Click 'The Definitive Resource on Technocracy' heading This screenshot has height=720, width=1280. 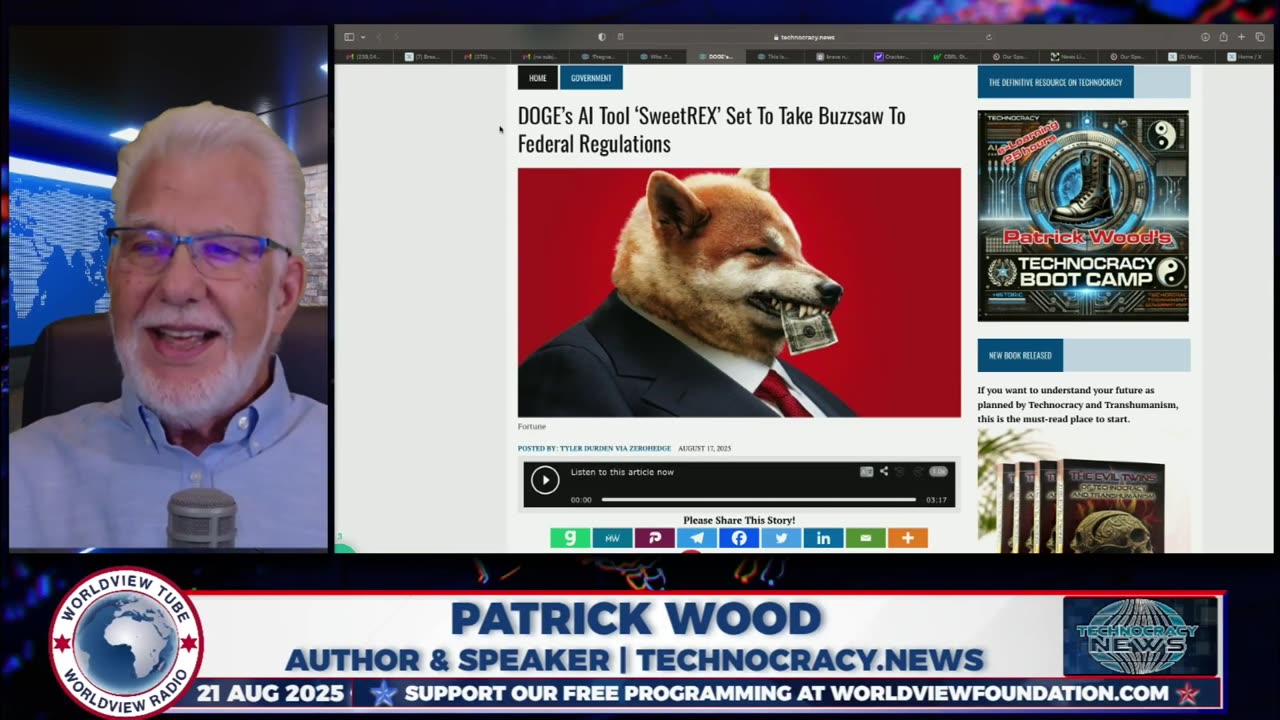pos(1055,82)
